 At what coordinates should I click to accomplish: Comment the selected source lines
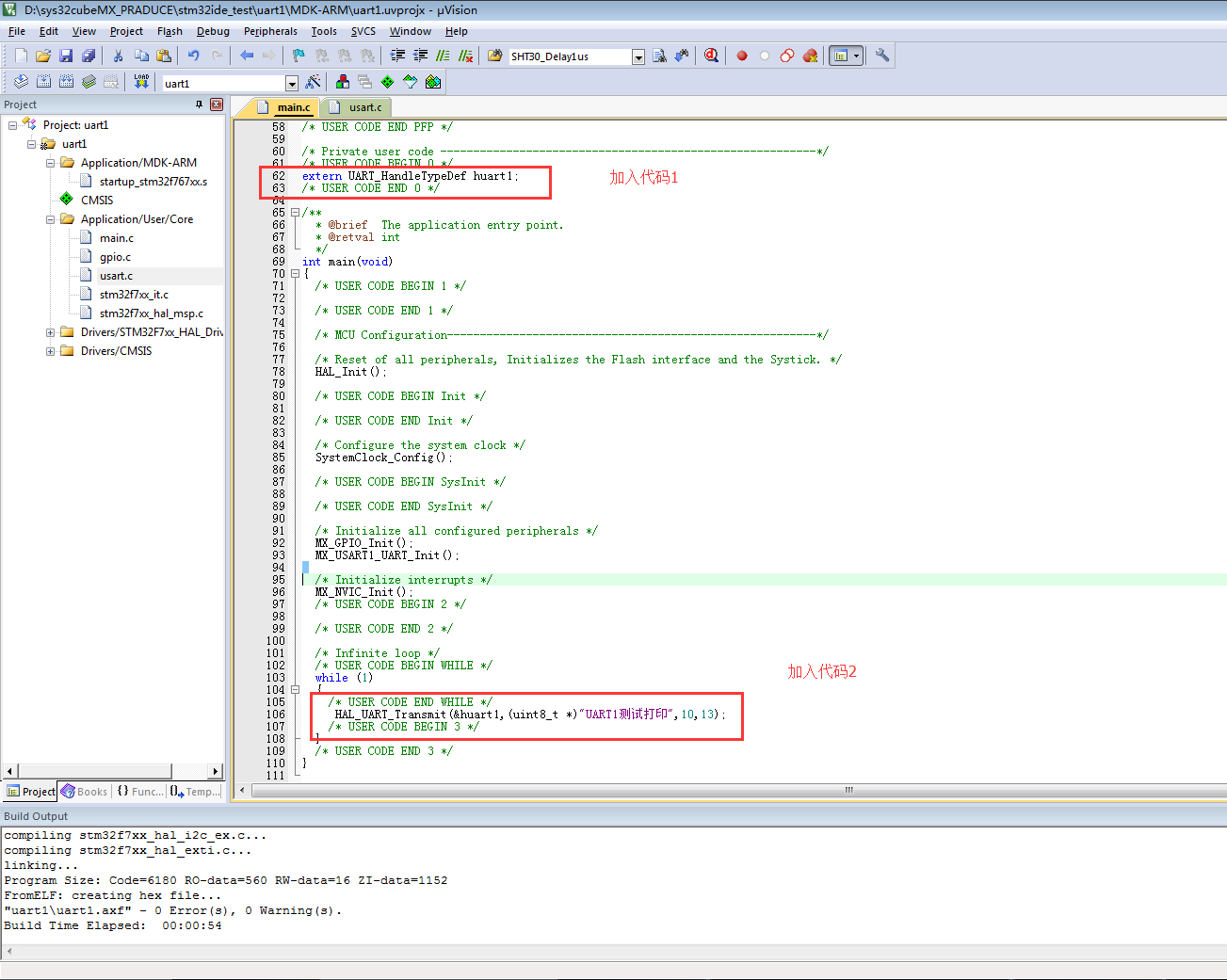(x=441, y=55)
